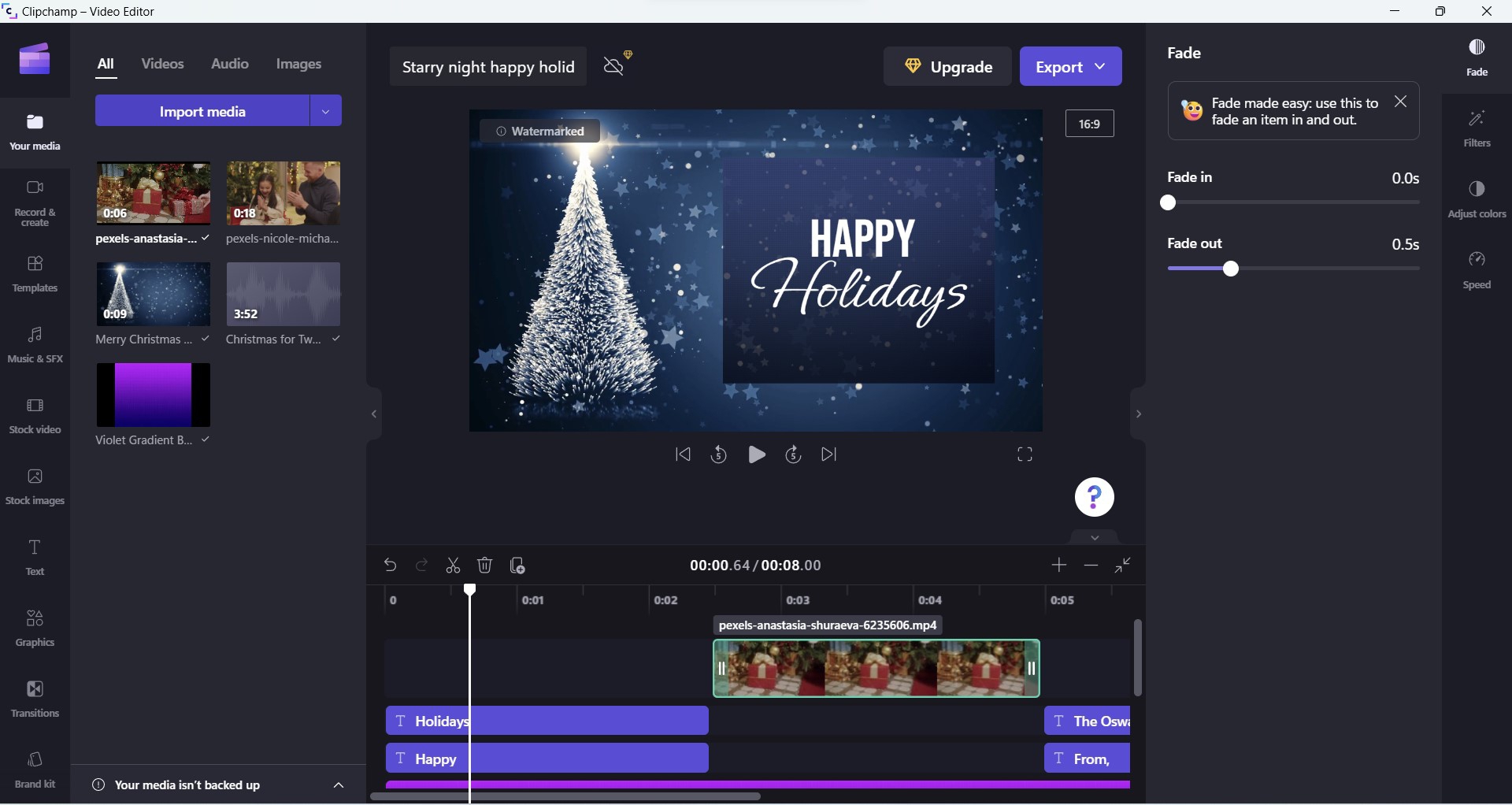Open the Music & SFX library

point(35,344)
